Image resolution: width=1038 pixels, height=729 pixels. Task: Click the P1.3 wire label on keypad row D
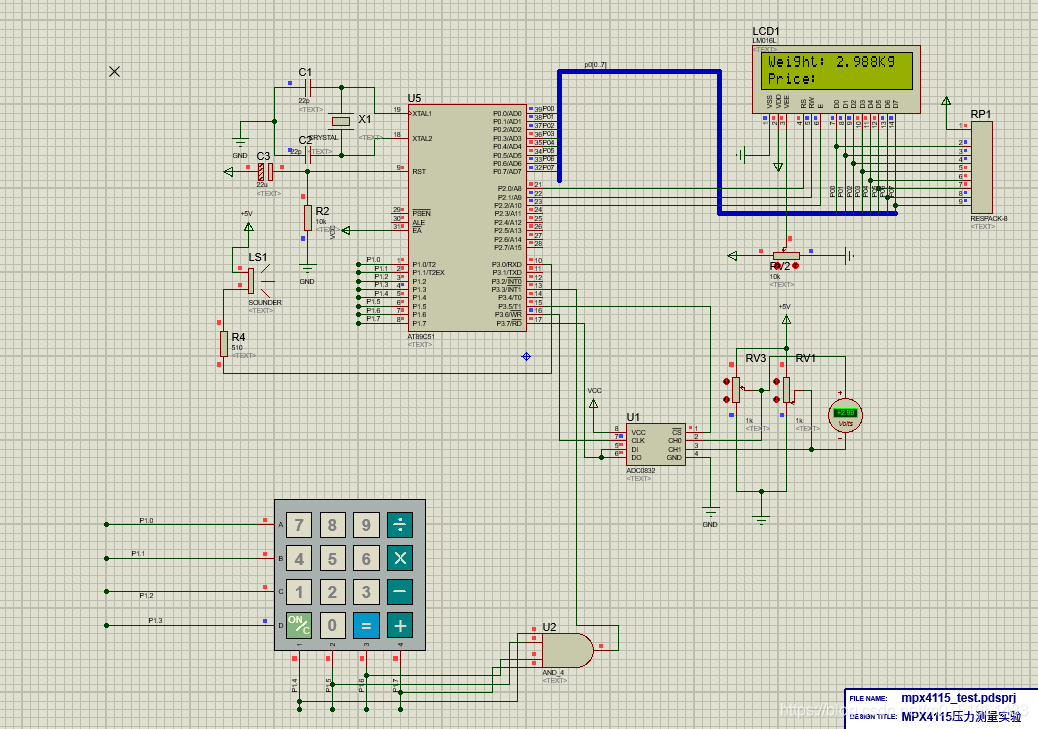coord(155,620)
